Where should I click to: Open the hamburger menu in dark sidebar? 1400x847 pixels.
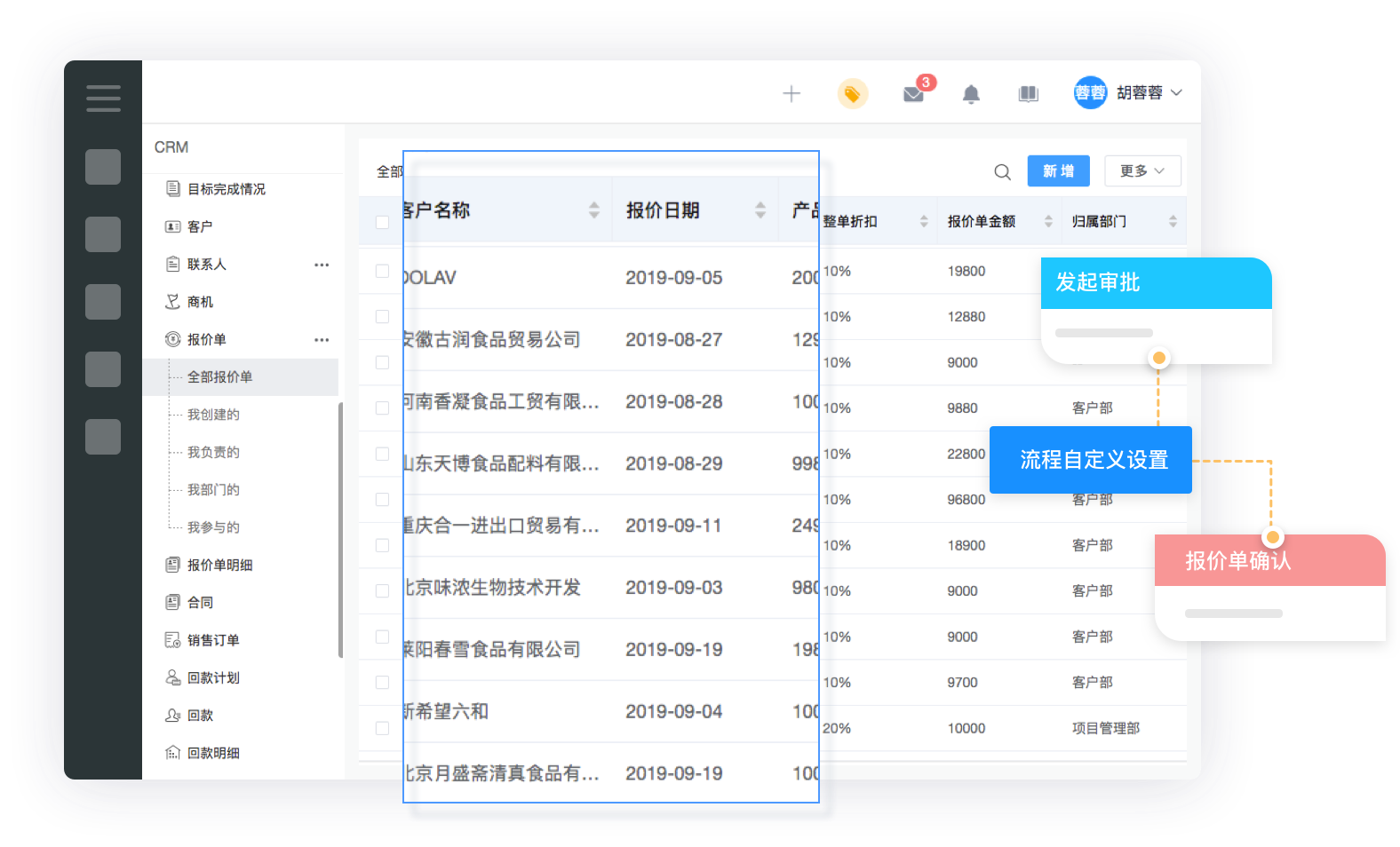pos(103,98)
